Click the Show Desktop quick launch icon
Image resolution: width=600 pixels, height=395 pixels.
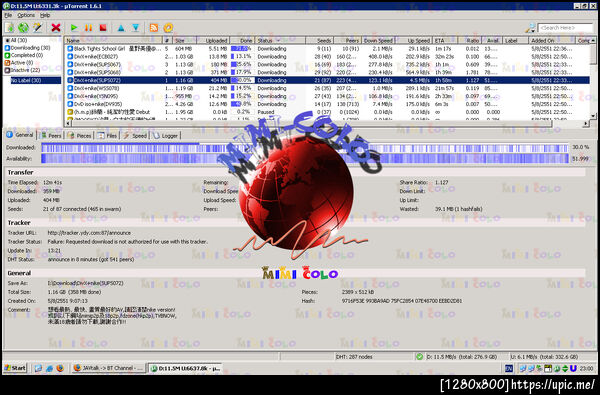tap(38, 368)
